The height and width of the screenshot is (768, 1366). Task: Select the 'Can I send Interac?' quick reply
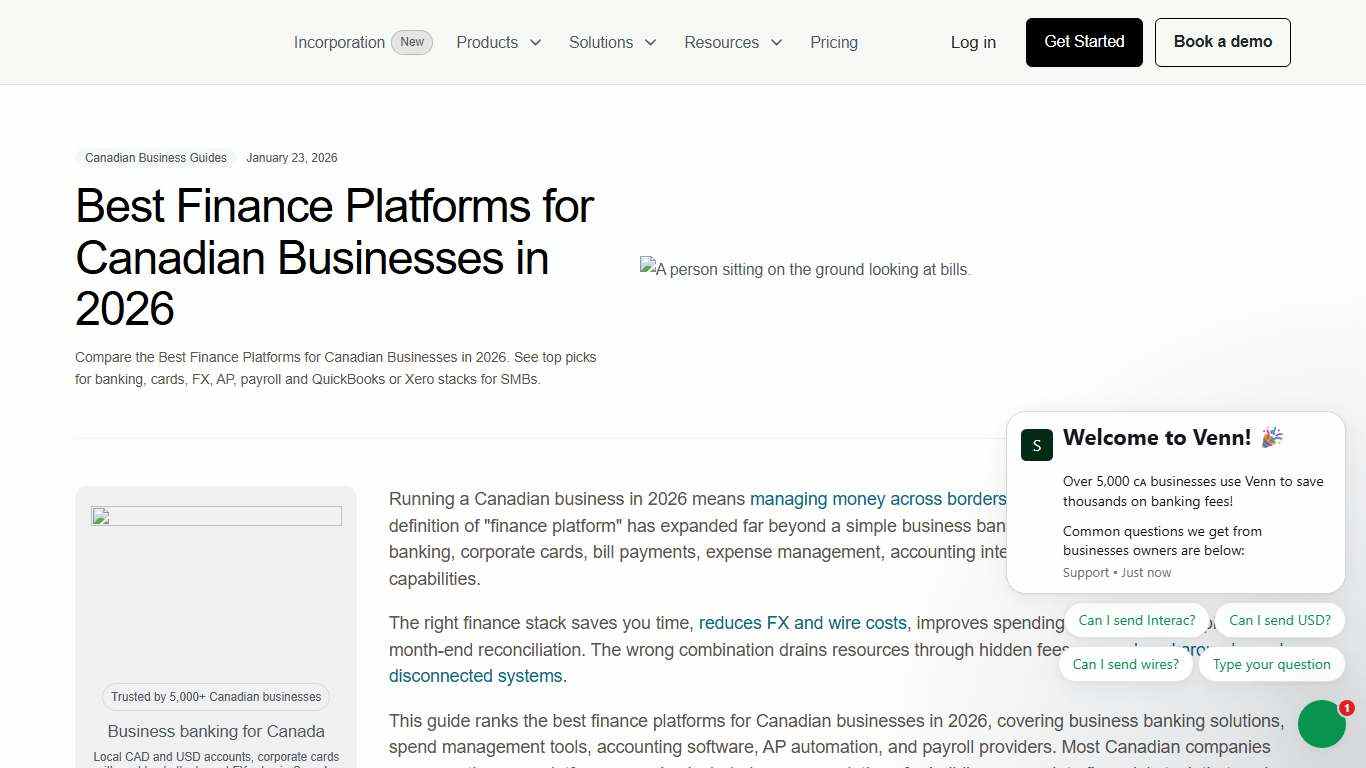click(x=1136, y=620)
